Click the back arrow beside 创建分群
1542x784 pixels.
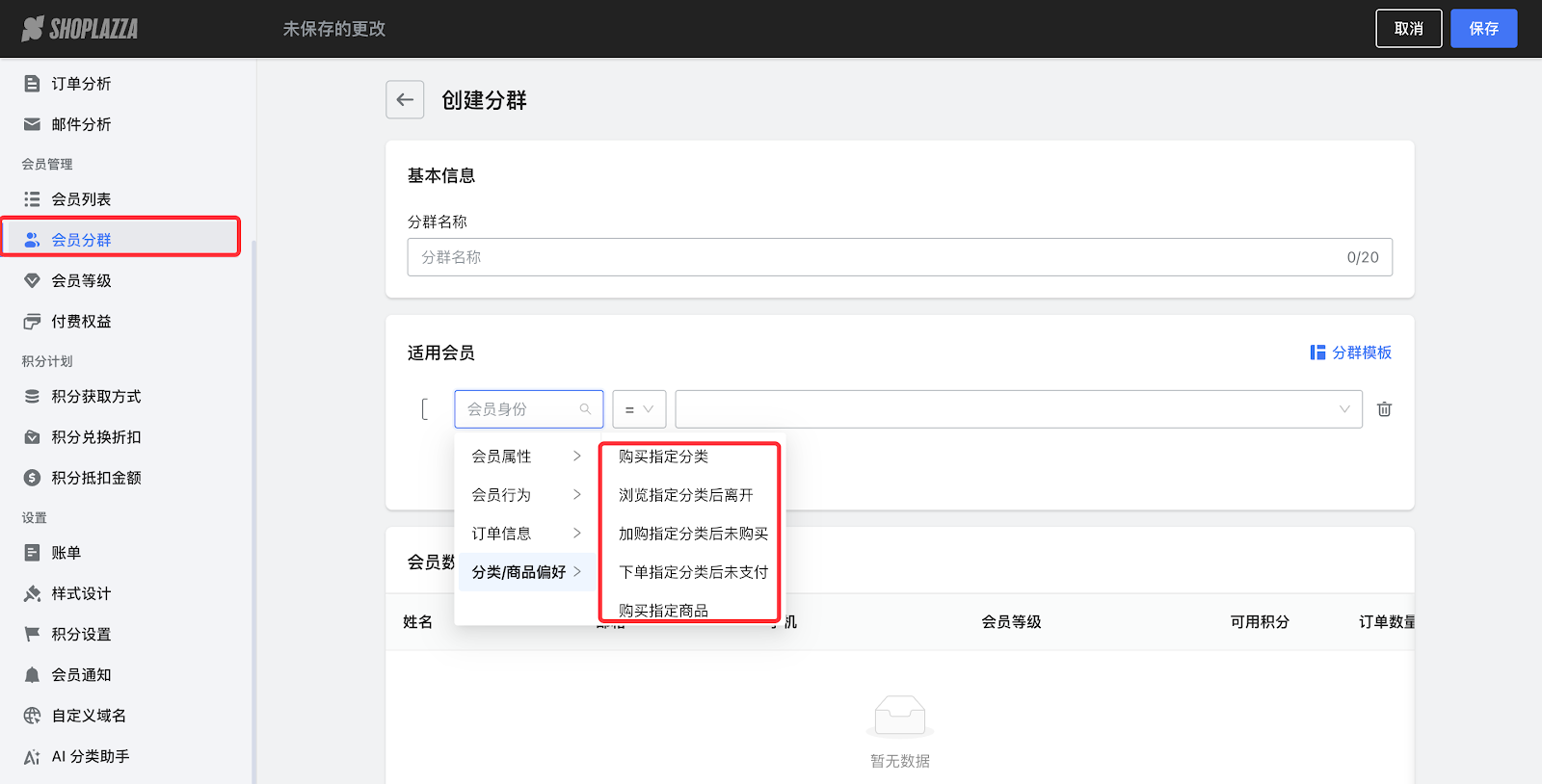[405, 100]
